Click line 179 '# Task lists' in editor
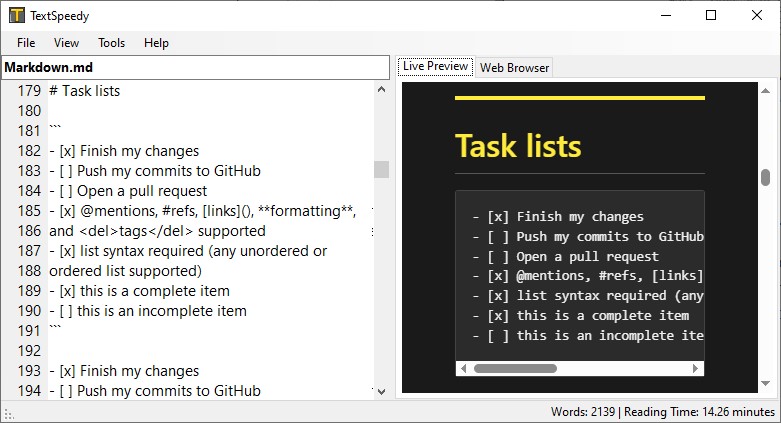 (x=85, y=91)
